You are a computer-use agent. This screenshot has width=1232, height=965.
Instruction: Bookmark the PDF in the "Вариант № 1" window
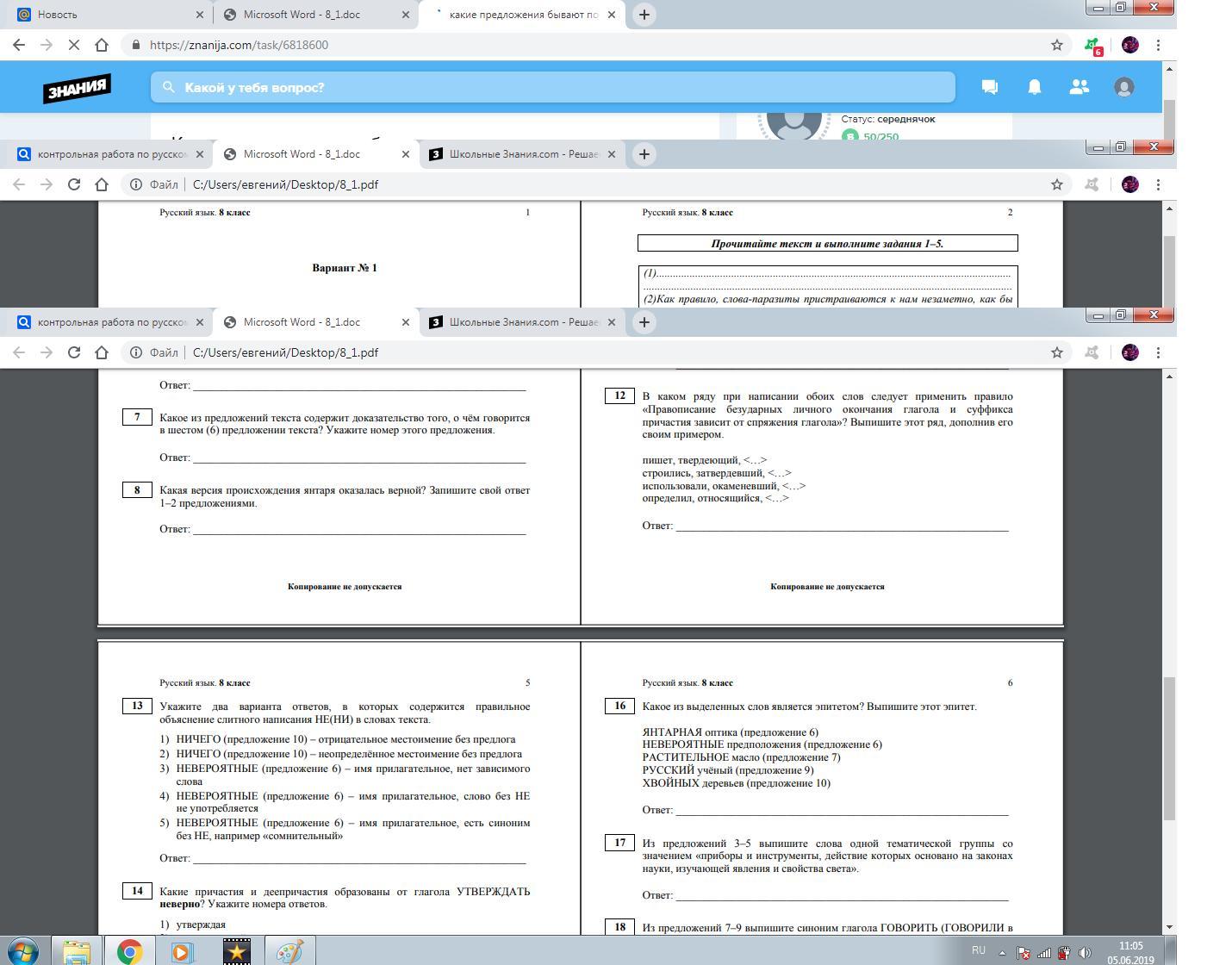(1057, 184)
